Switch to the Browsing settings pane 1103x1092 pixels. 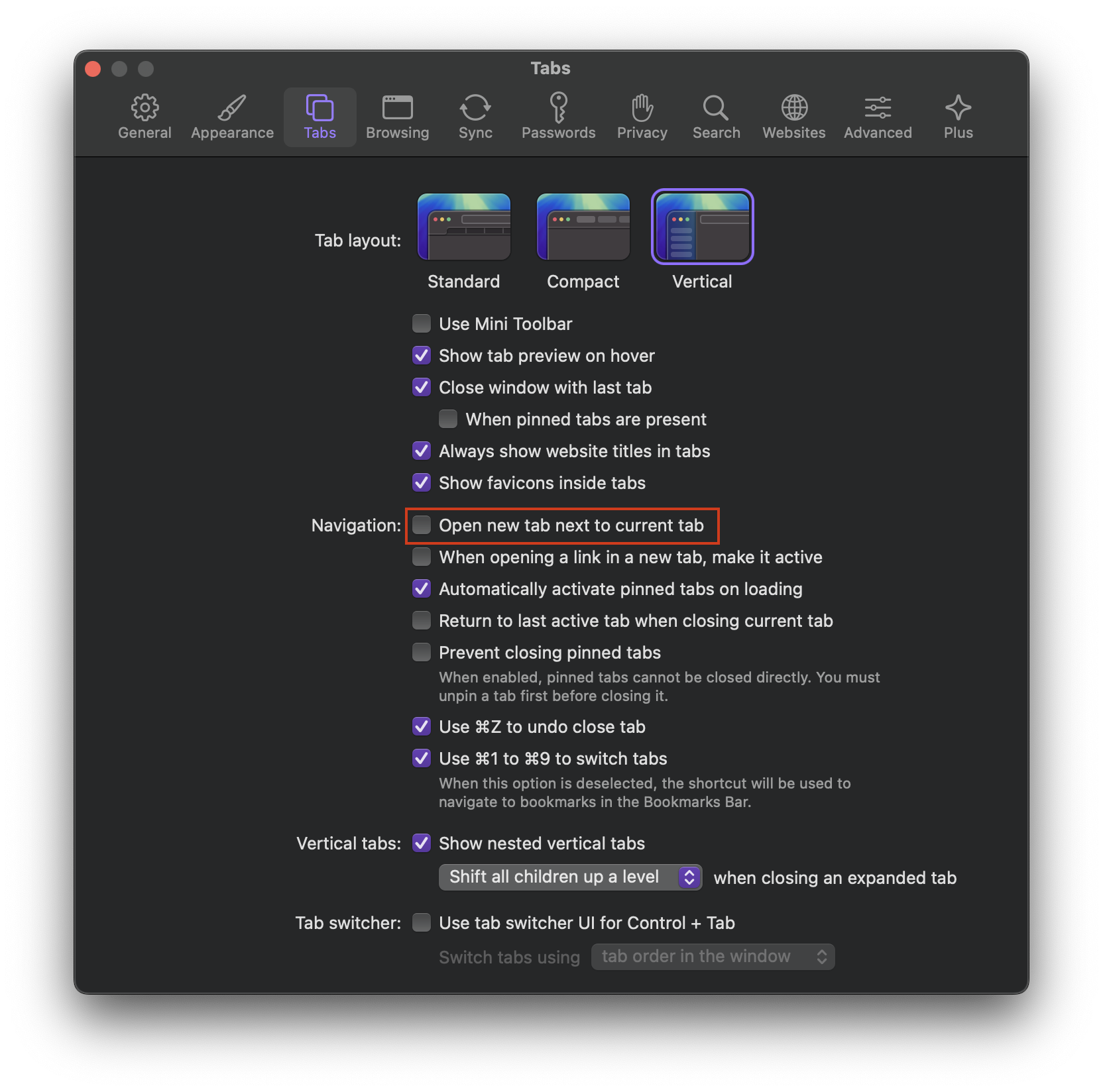point(397,117)
